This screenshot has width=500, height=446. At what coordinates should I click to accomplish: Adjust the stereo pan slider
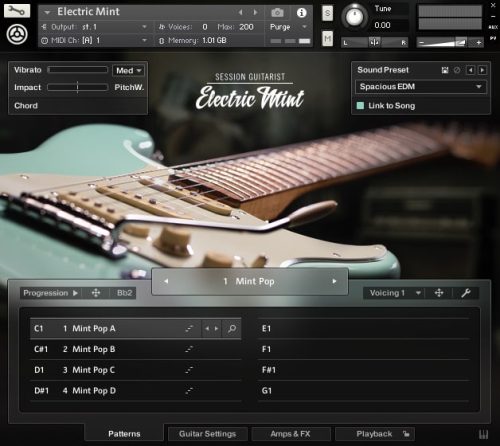[374, 42]
